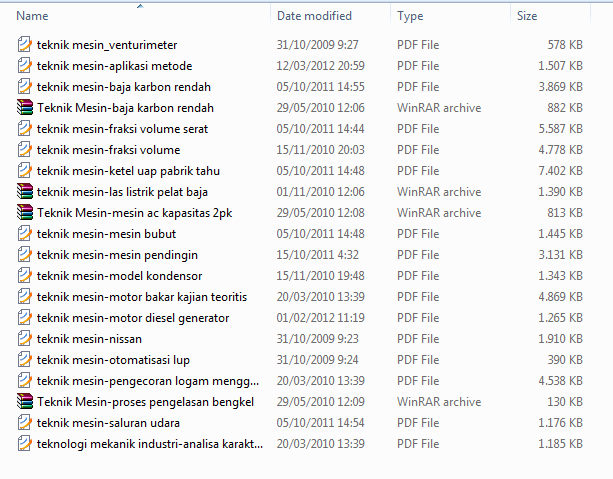Select file name teknik mesin-baja karbon rendah PDF
The height and width of the screenshot is (479, 613).
coord(124,87)
